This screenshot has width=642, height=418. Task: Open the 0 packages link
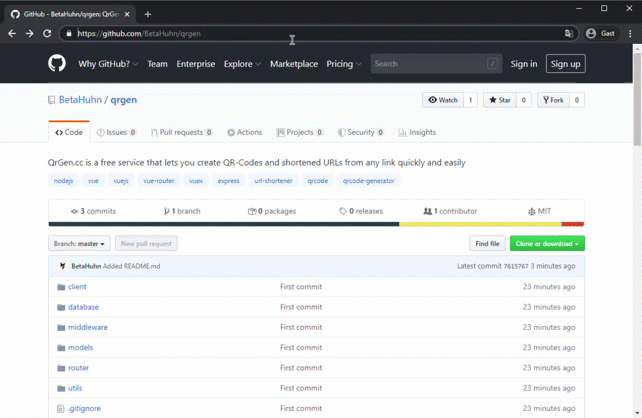272,211
